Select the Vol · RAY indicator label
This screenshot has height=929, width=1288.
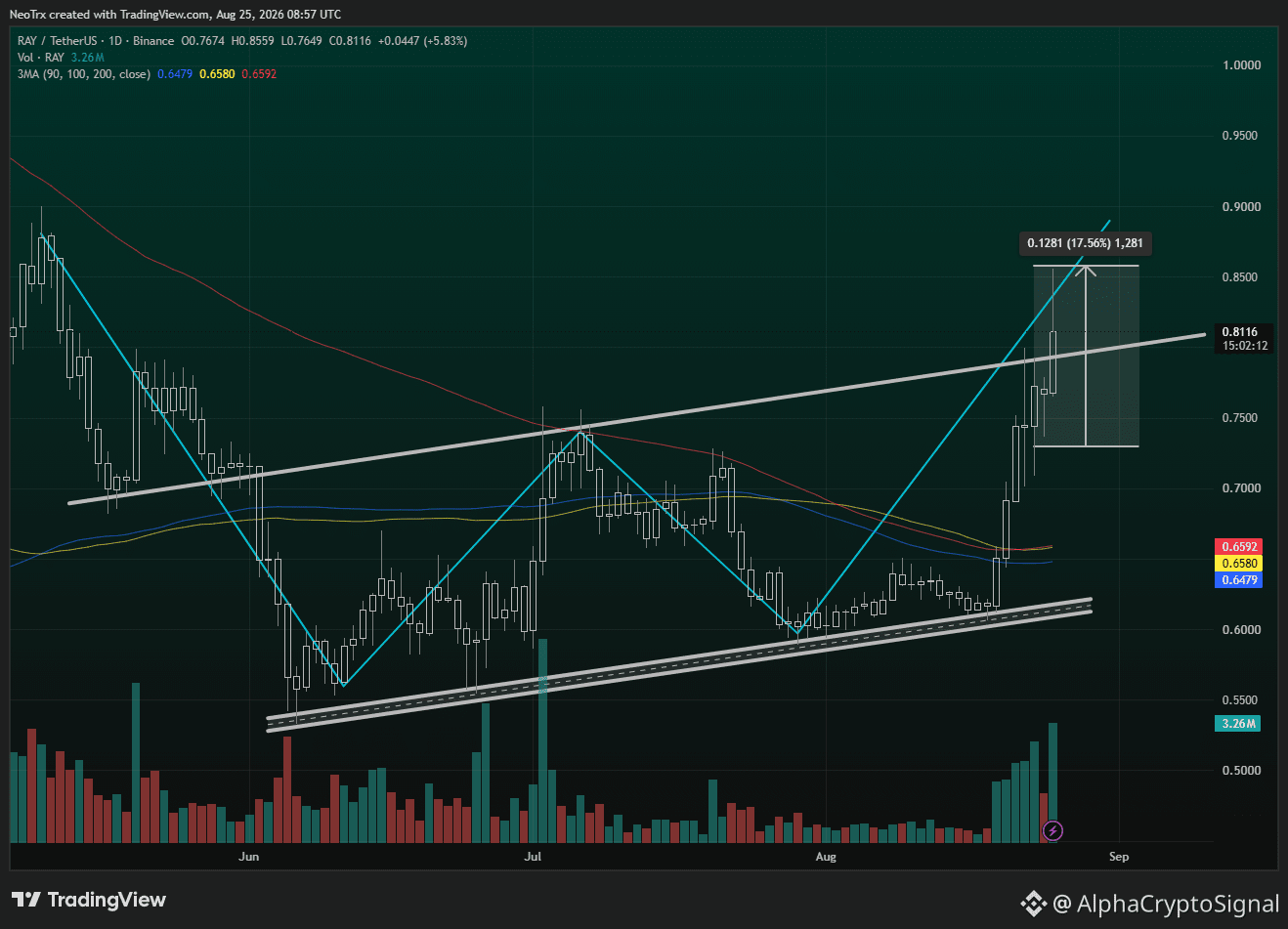pyautogui.click(x=41, y=58)
